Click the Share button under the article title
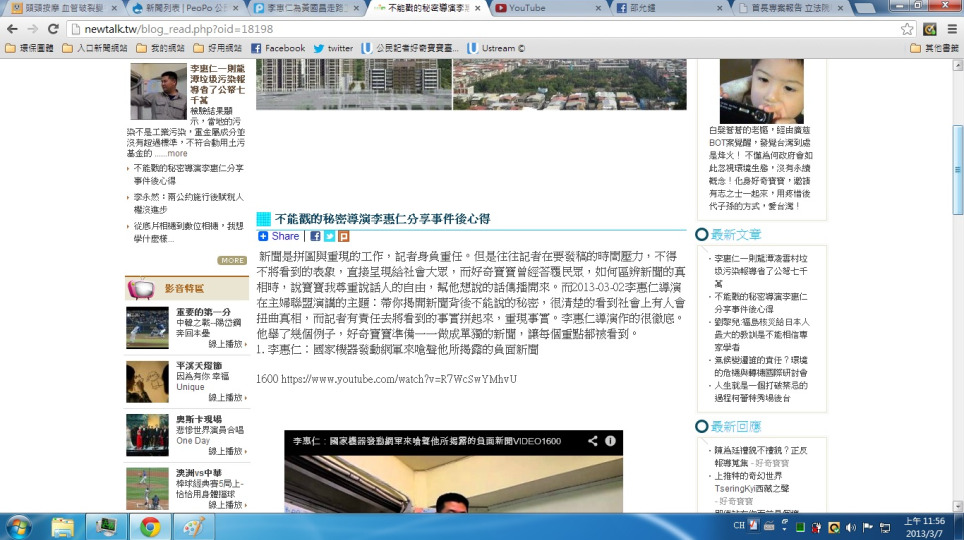Viewport: 964px width, 540px height. (279, 236)
